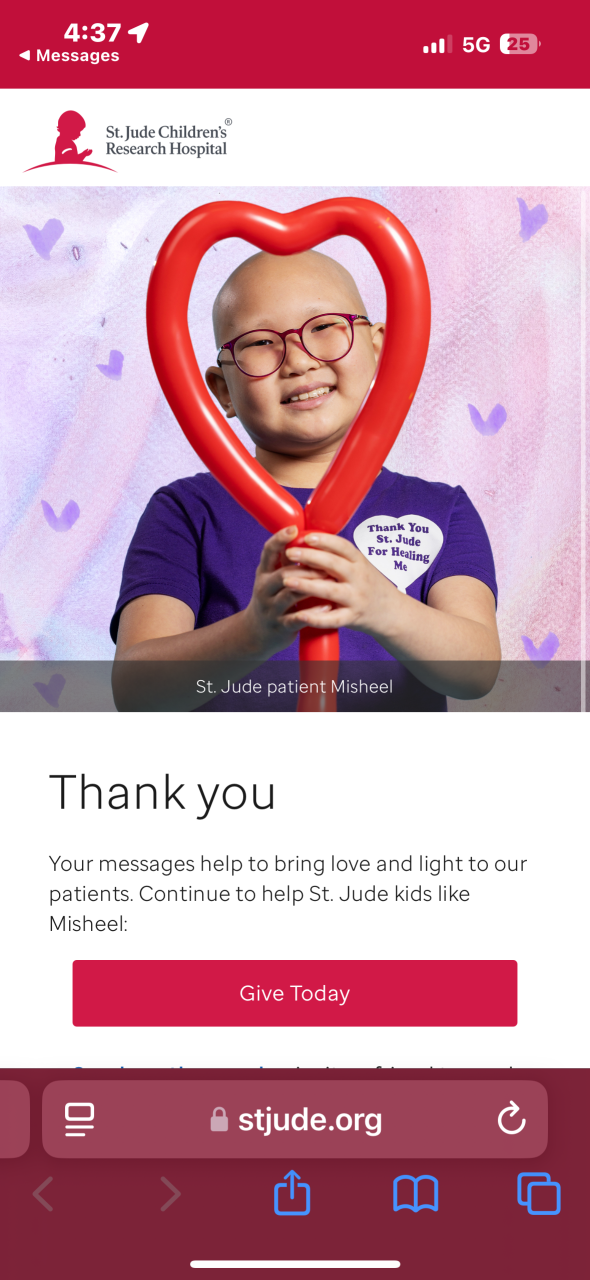Tap the browser forward chevron
Viewport: 590px width, 1280px height.
(x=171, y=1194)
